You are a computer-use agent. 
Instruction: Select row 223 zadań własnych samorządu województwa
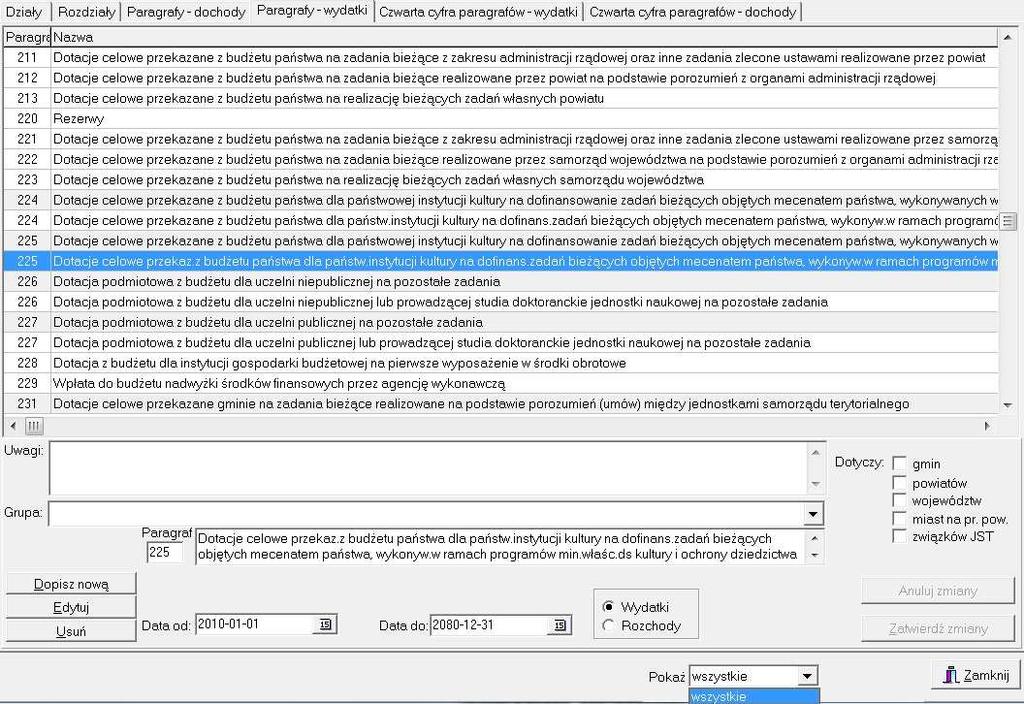(500, 180)
